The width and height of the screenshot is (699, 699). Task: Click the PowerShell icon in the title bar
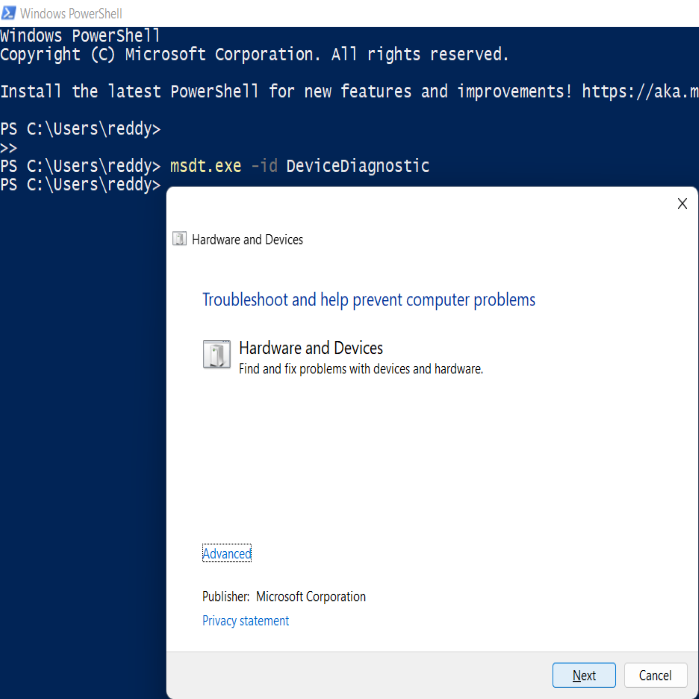point(9,13)
